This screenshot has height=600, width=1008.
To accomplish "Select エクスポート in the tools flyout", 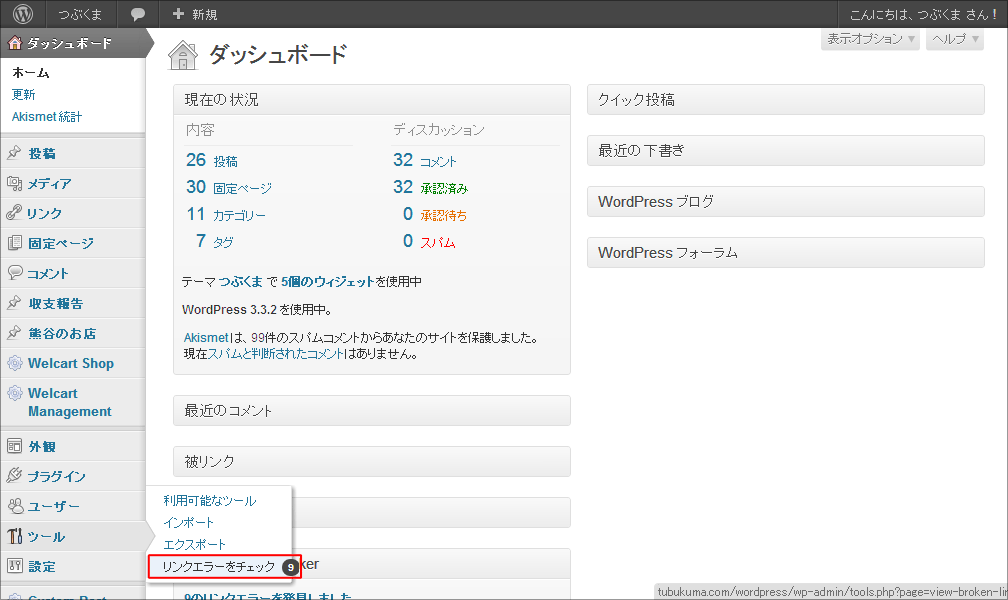I will 195,544.
